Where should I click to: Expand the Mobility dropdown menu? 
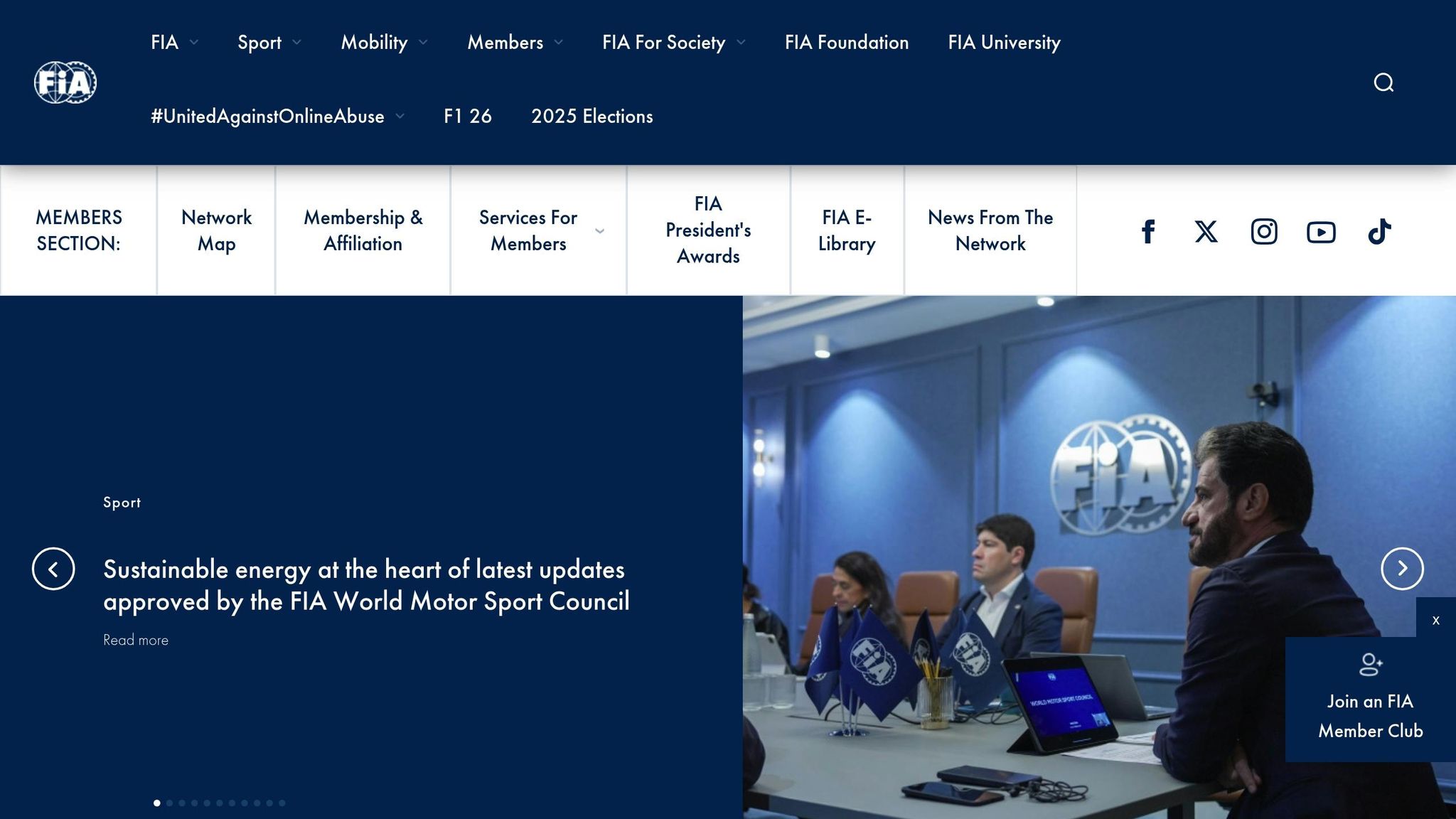coord(384,43)
